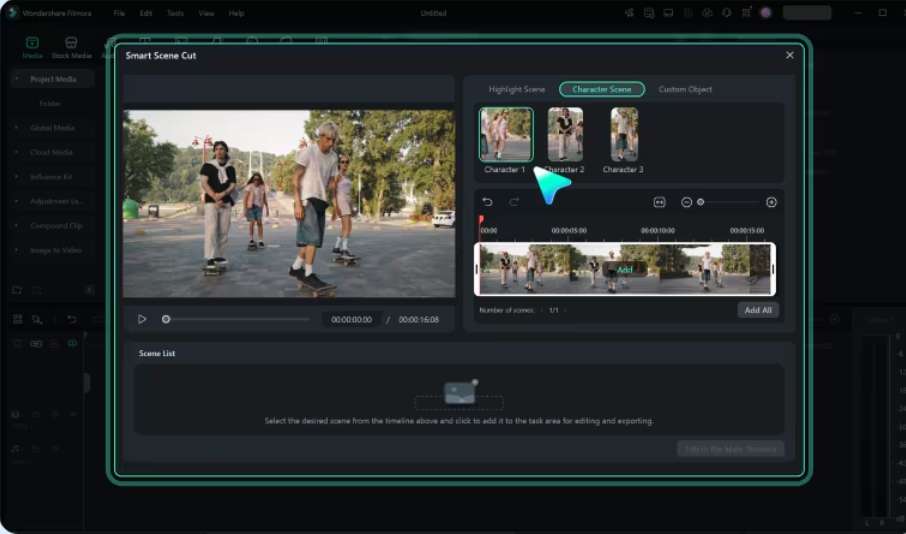Click the skateboarders video preview
The height and width of the screenshot is (534, 906).
click(289, 203)
